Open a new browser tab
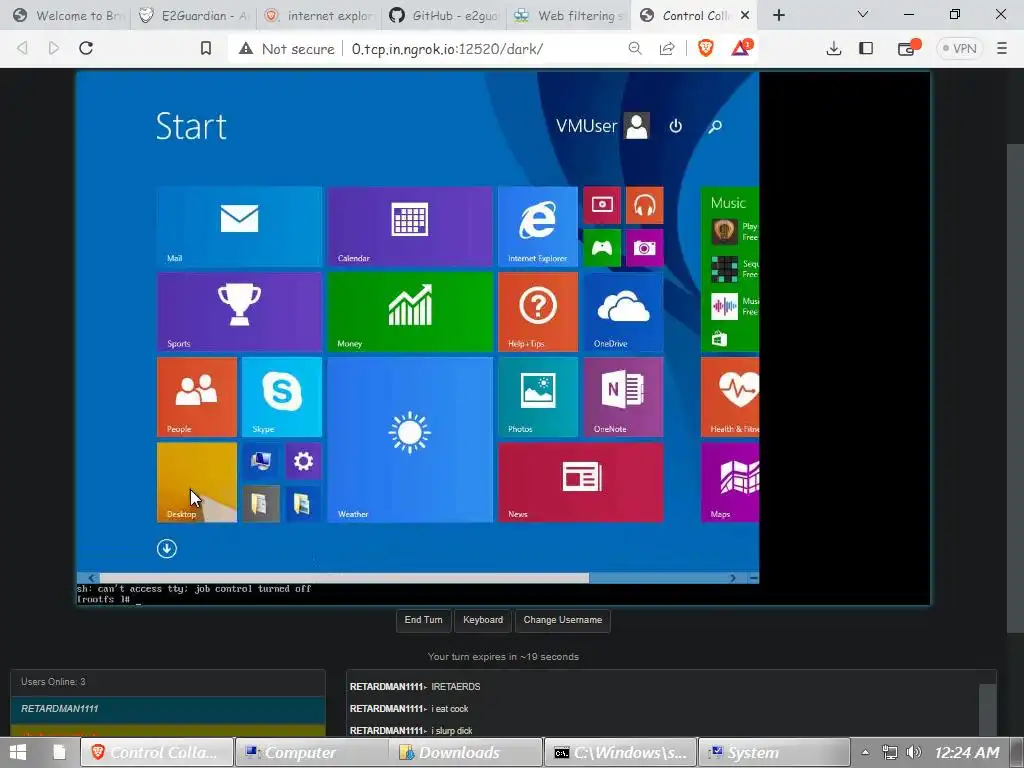The width and height of the screenshot is (1024, 768). tap(778, 15)
